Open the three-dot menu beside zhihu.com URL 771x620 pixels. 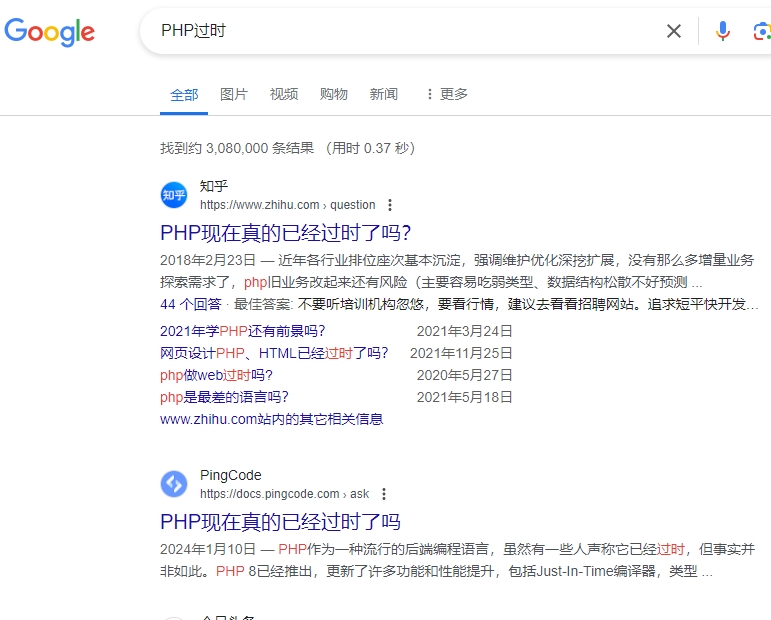tap(390, 205)
